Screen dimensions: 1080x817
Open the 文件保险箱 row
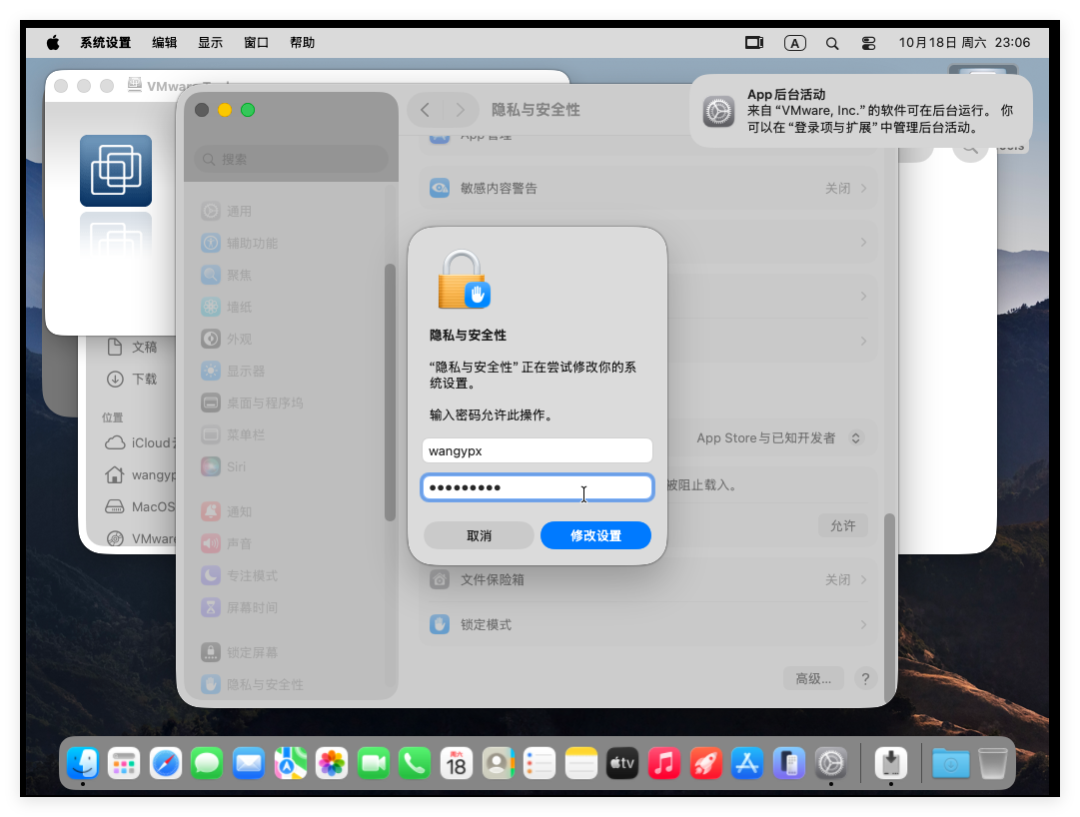coord(648,579)
